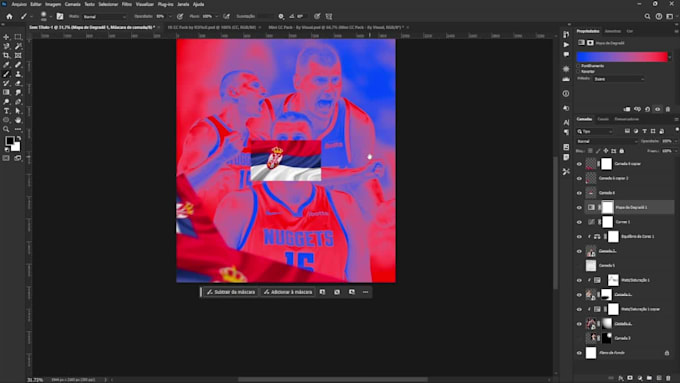Select the Clone Stamp tool
680x383 pixels.
pos(18,74)
